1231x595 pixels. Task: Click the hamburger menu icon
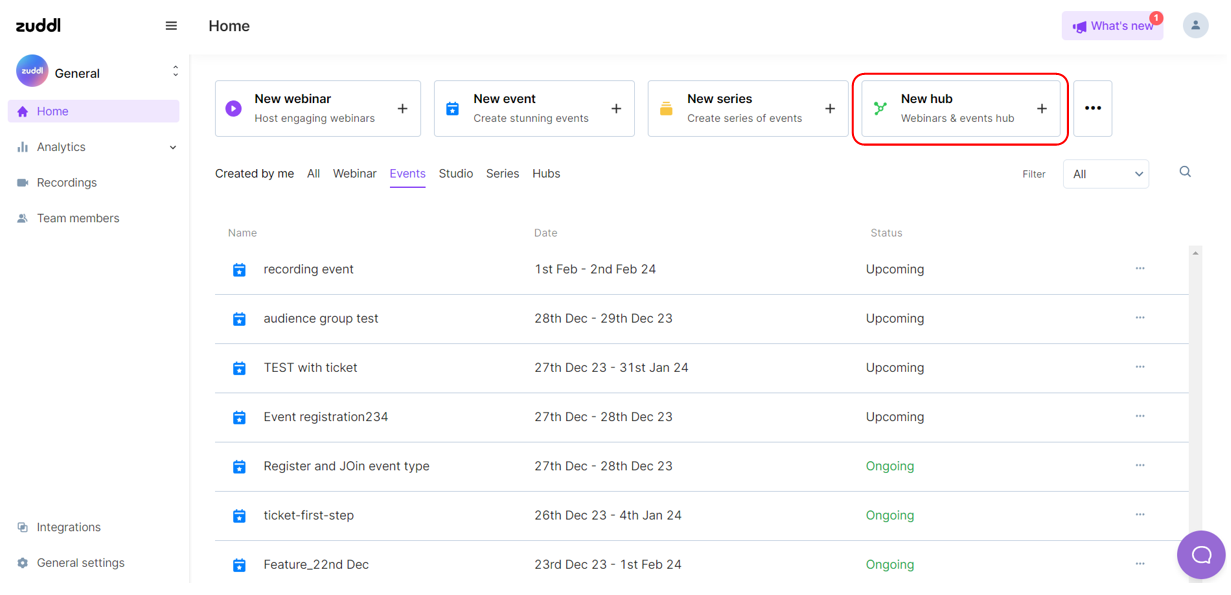point(171,26)
